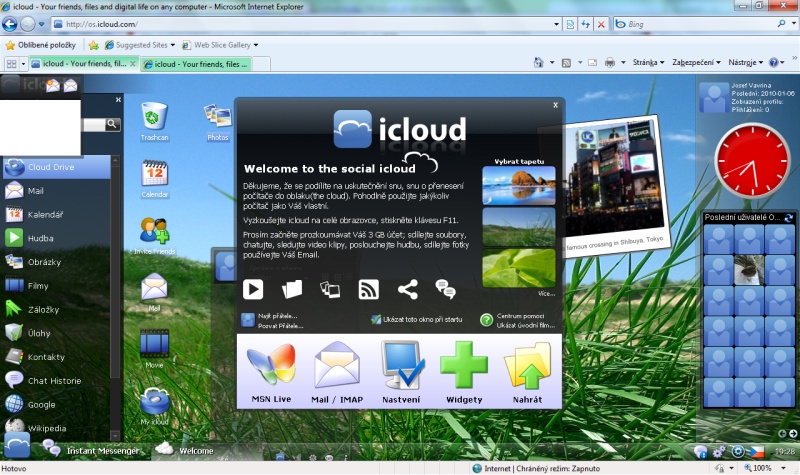Click the sidebar search magnifier button
The height and width of the screenshot is (475, 800).
click(112, 124)
